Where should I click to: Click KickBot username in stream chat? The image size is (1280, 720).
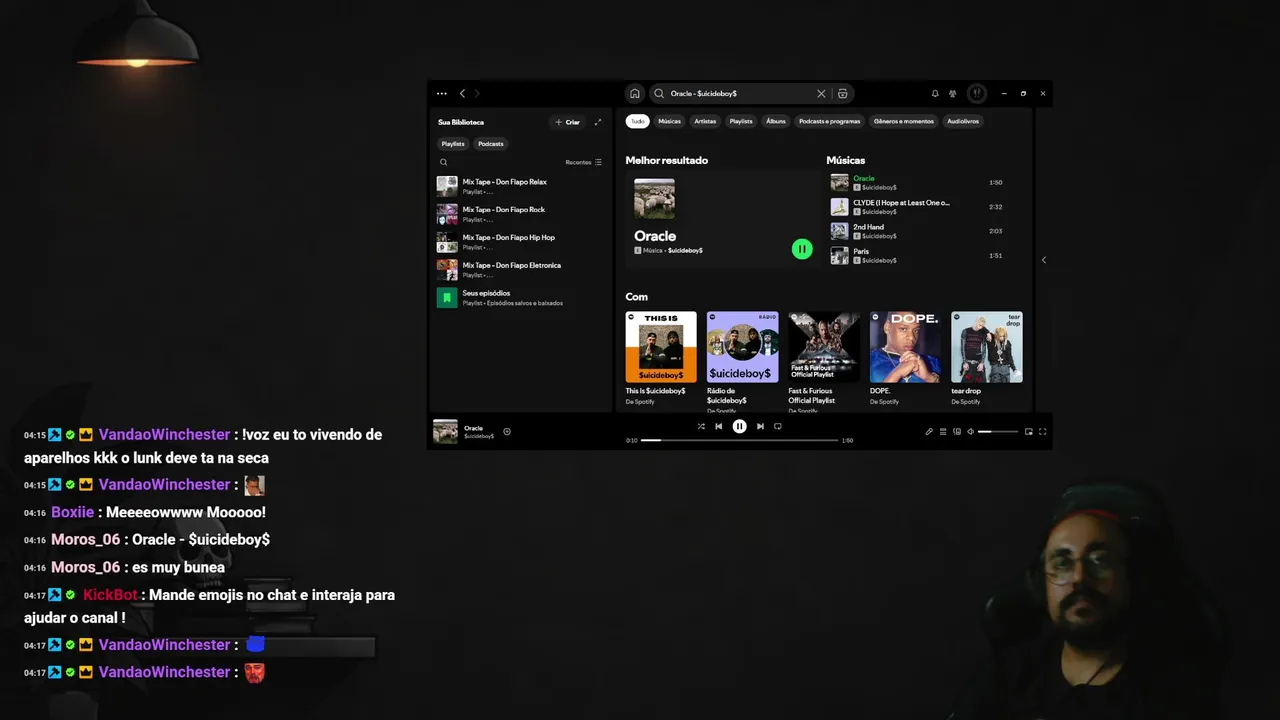pyautogui.click(x=110, y=595)
